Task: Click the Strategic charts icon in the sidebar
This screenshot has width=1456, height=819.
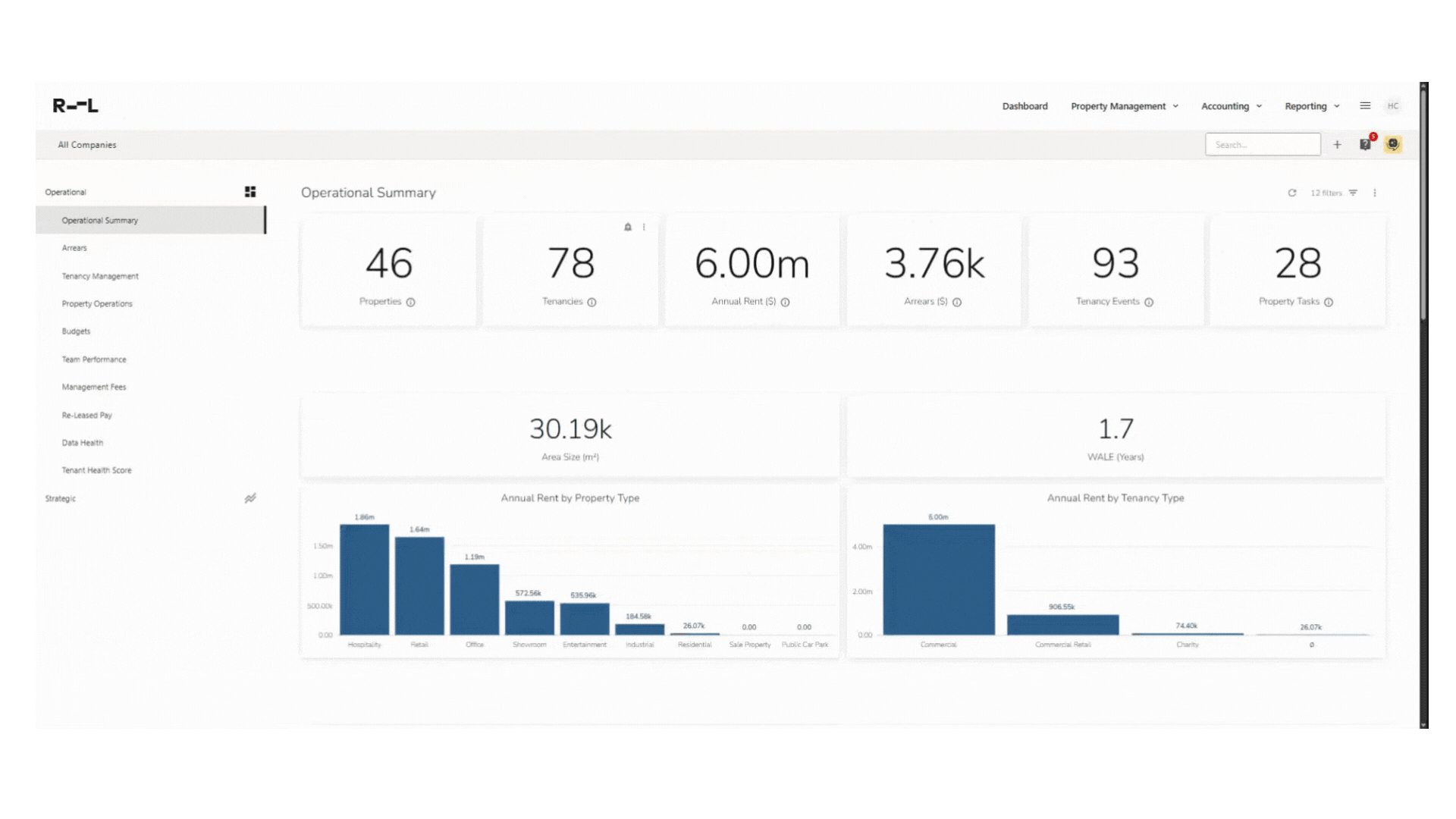Action: click(250, 498)
